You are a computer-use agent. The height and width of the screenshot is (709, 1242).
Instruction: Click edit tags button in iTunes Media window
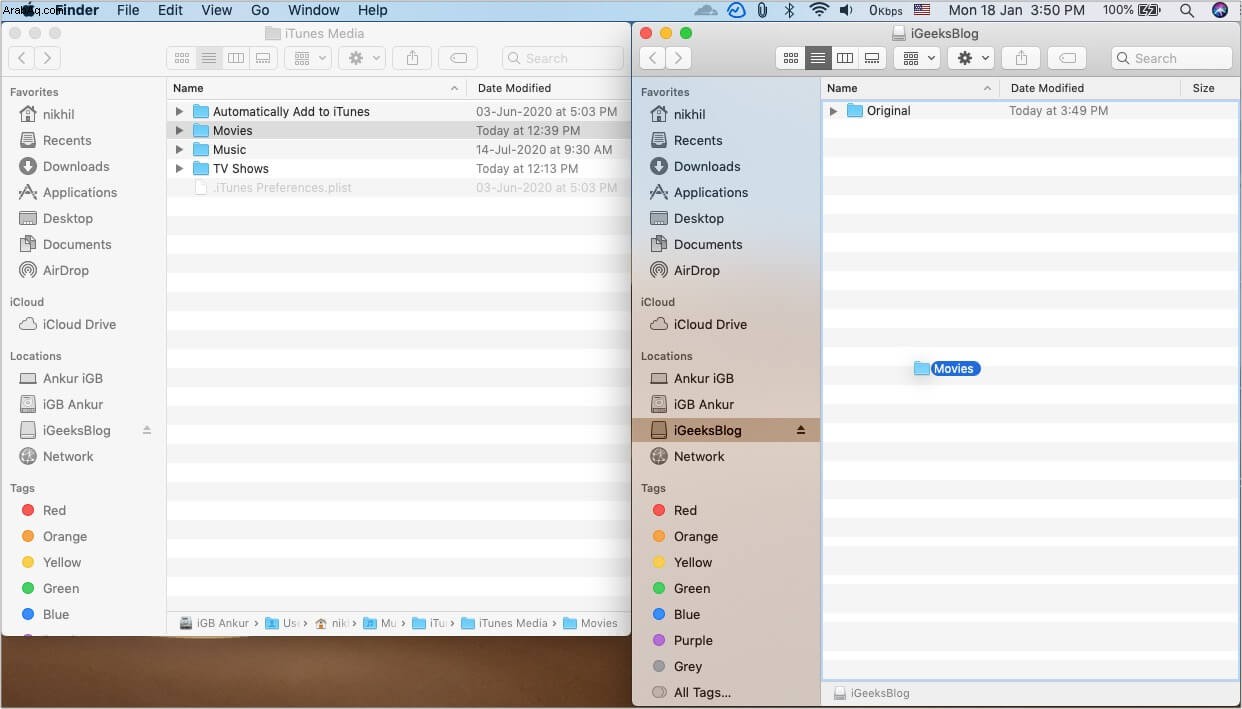click(x=459, y=58)
